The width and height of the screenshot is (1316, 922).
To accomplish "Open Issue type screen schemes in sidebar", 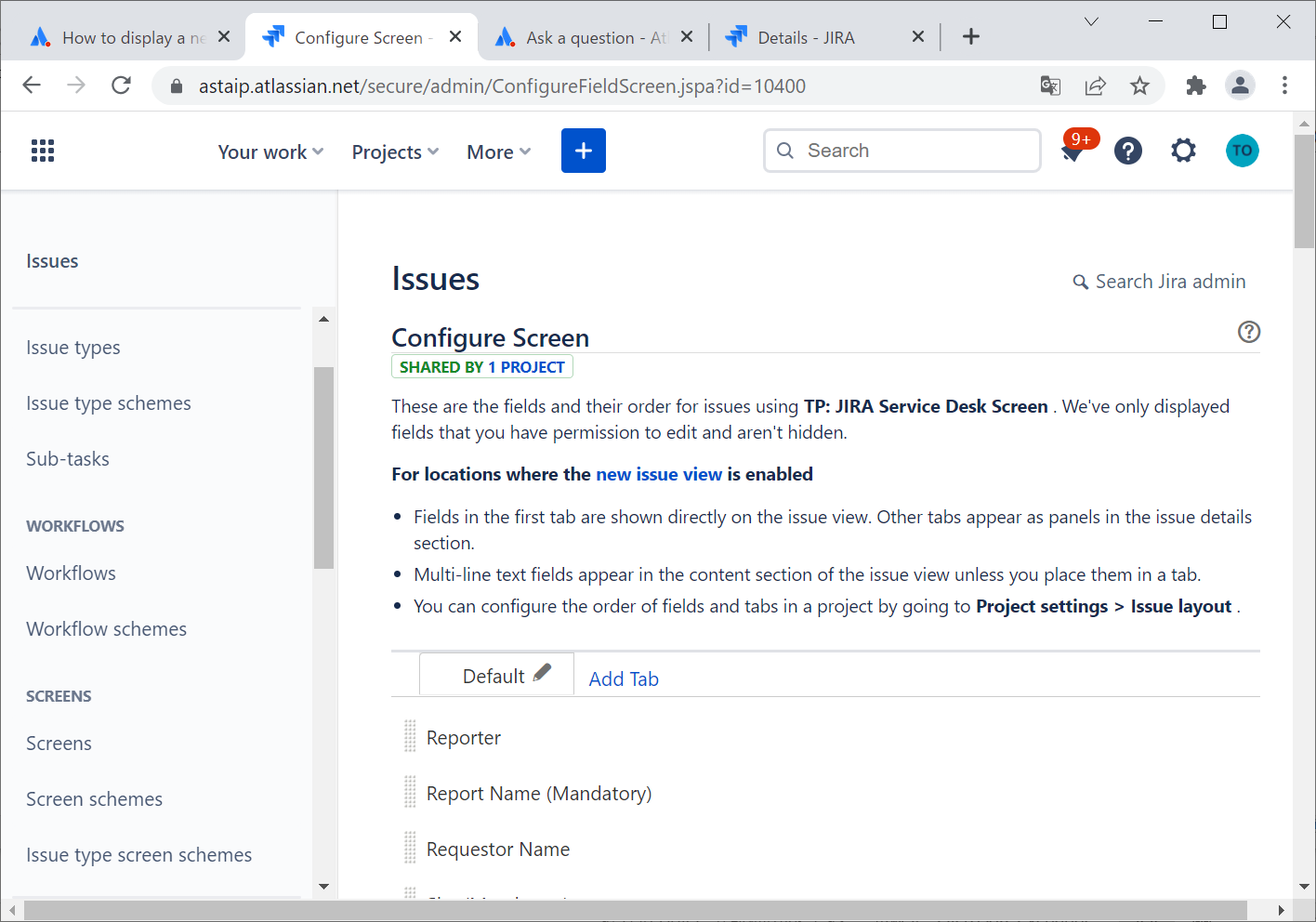I will (139, 855).
